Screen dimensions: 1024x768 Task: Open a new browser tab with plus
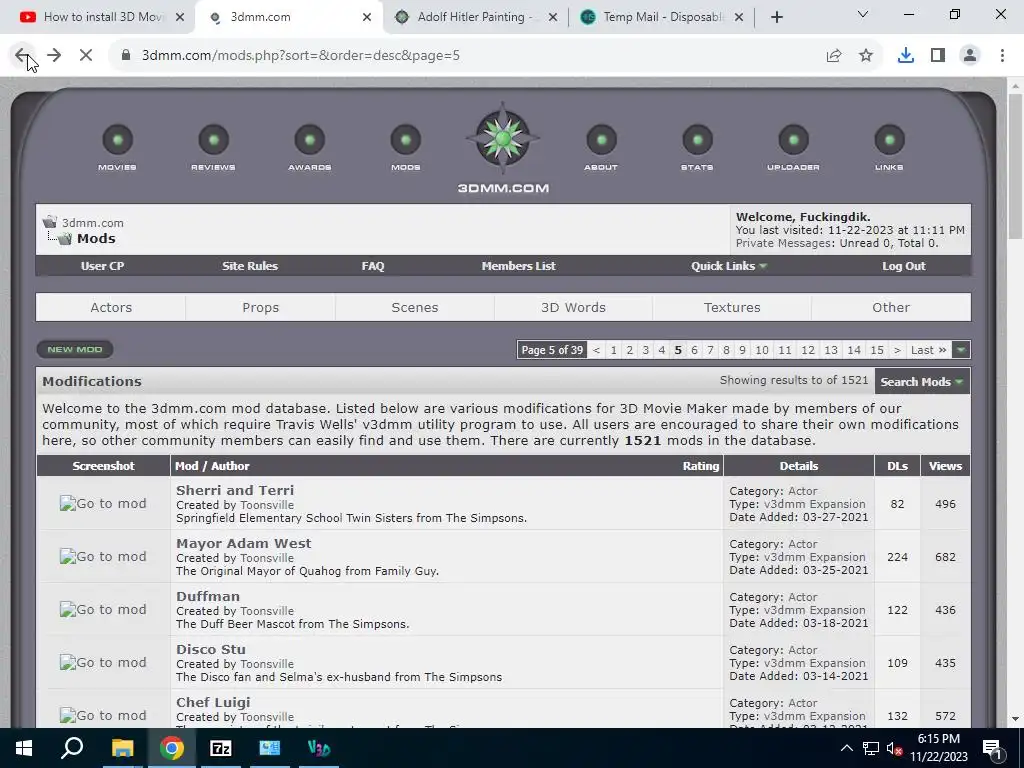click(776, 17)
